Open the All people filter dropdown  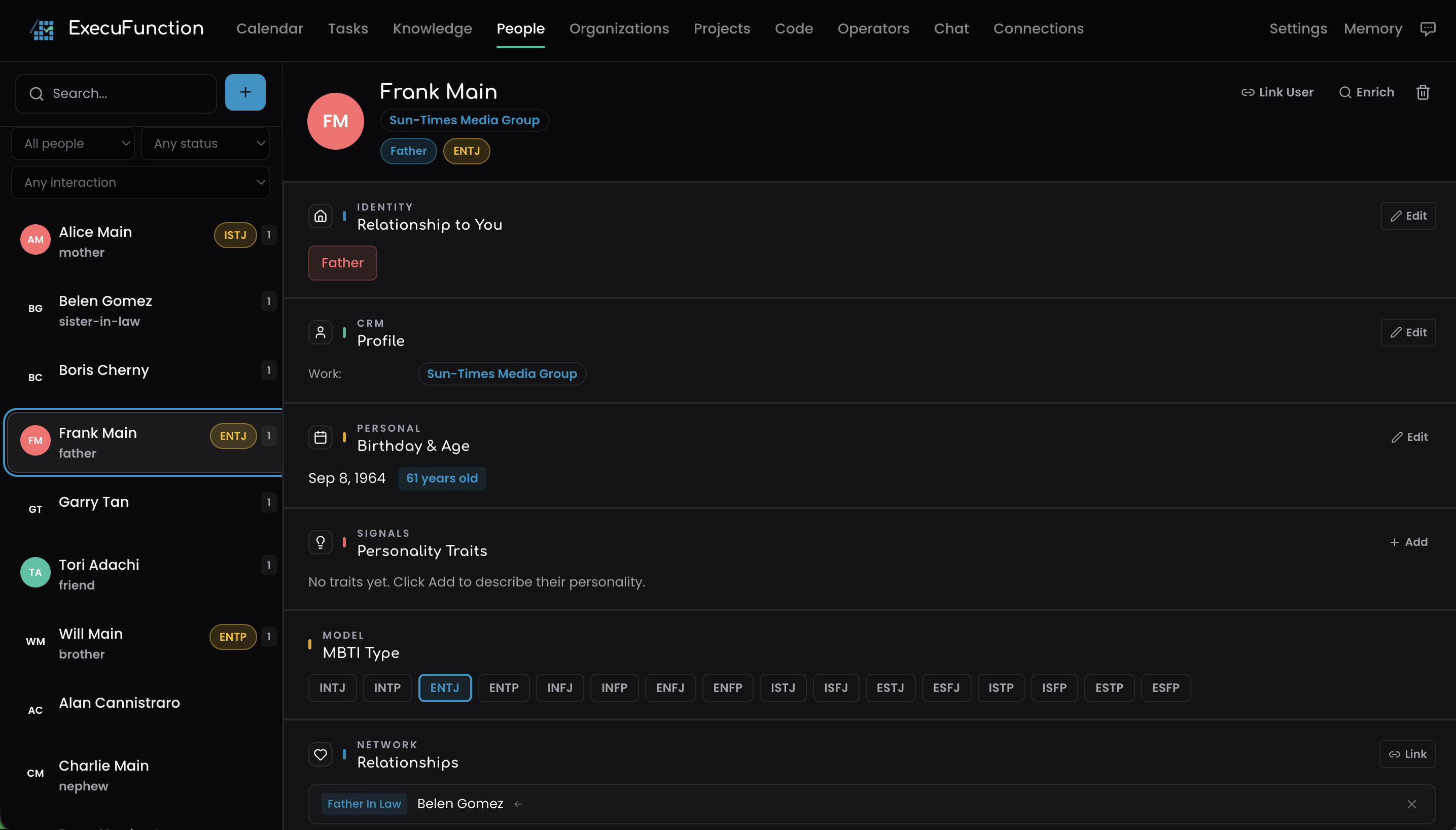(x=73, y=143)
